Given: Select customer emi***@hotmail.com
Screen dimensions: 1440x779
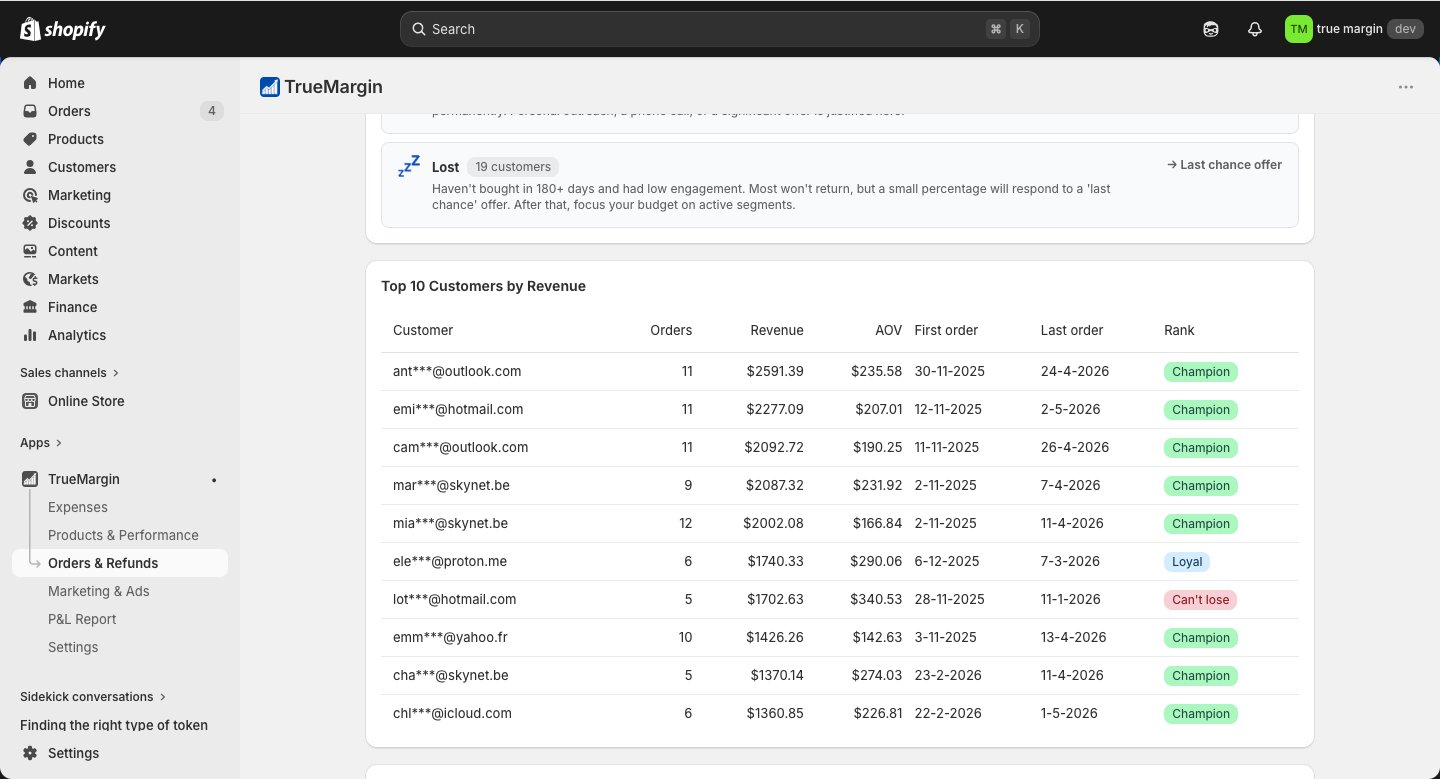Looking at the screenshot, I should pos(458,409).
